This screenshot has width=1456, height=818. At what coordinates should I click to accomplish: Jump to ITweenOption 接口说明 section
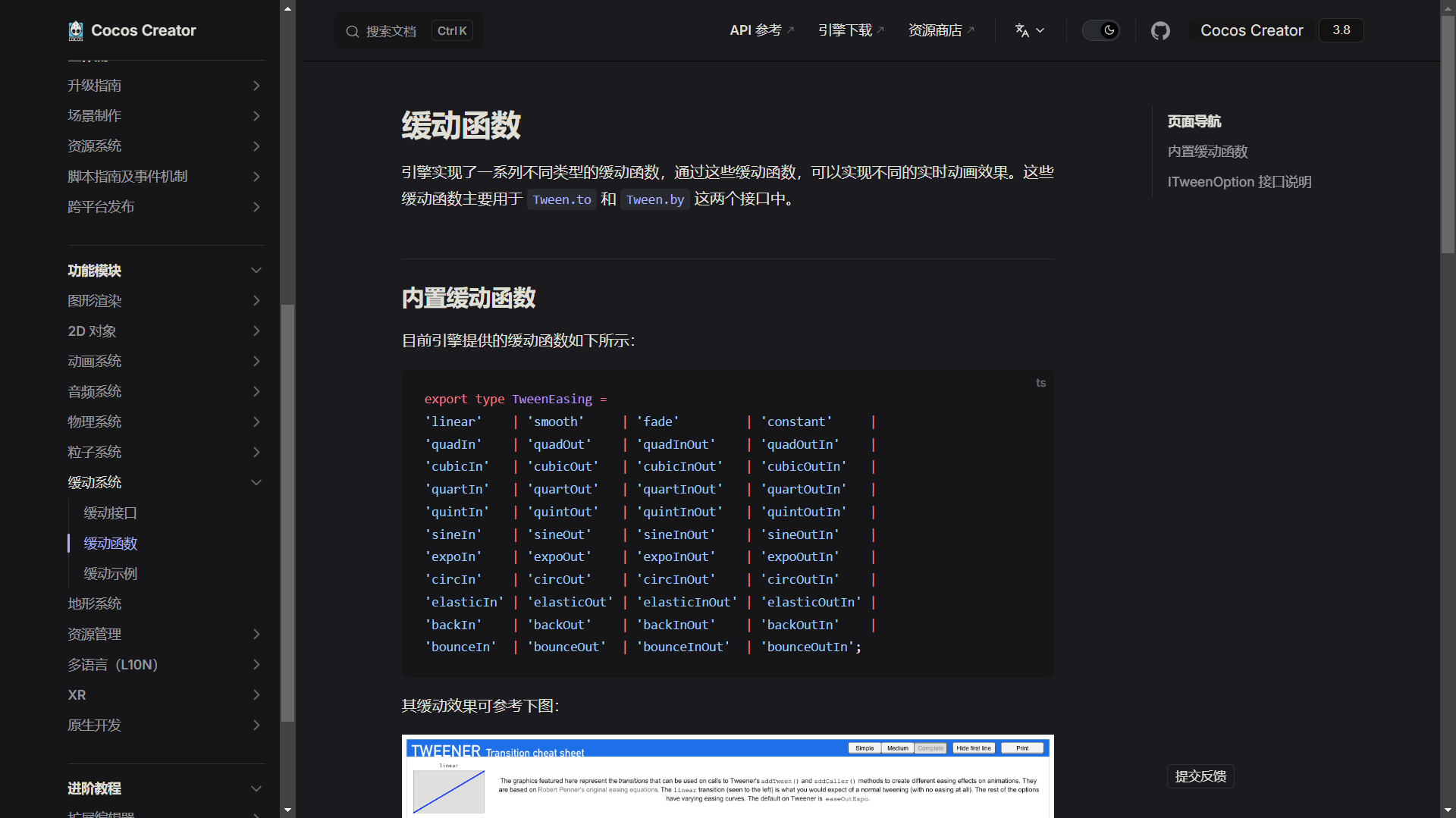1239,182
